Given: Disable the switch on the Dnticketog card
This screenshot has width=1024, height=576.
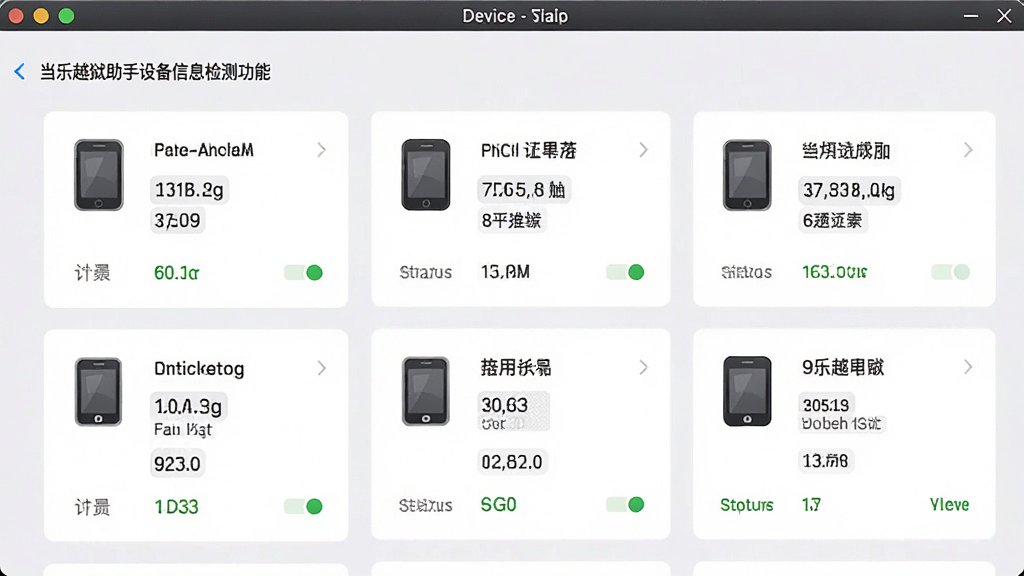Looking at the screenshot, I should [x=303, y=506].
